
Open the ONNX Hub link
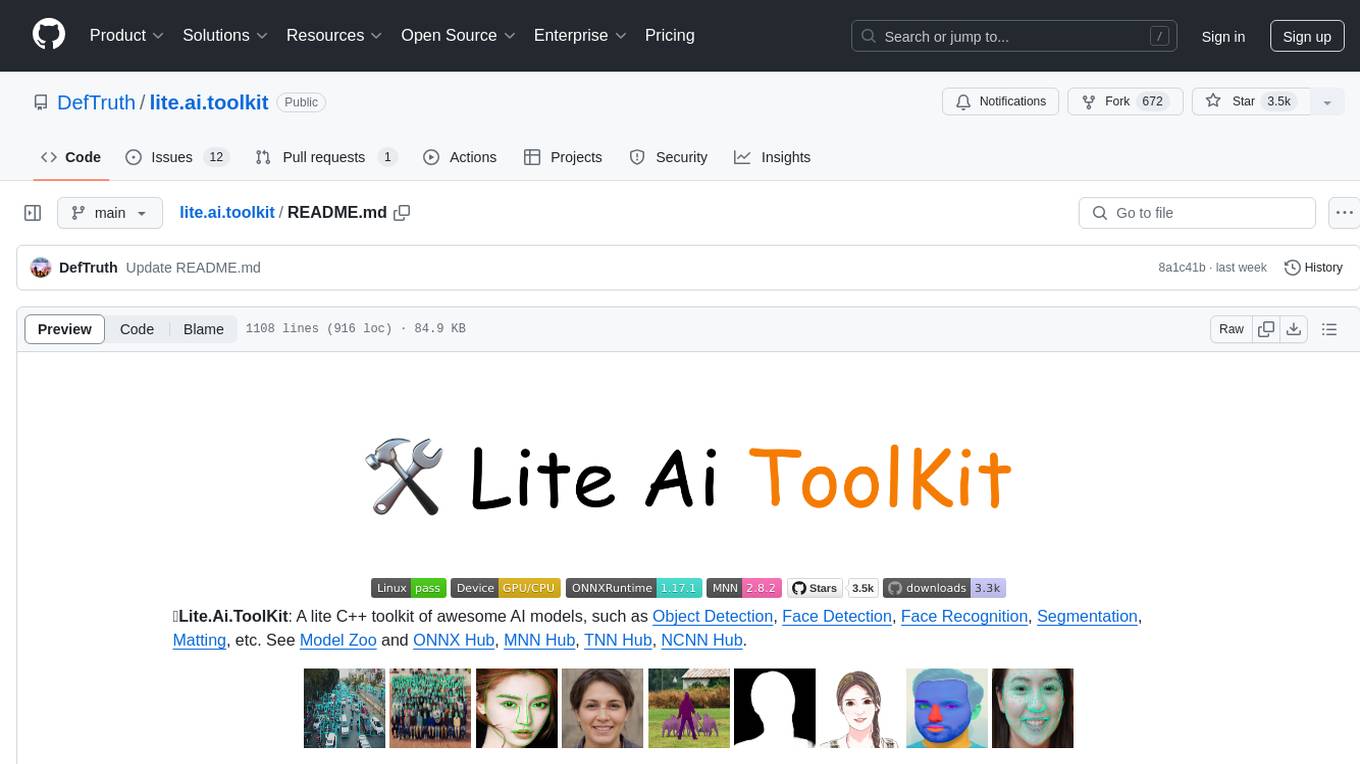coord(454,640)
